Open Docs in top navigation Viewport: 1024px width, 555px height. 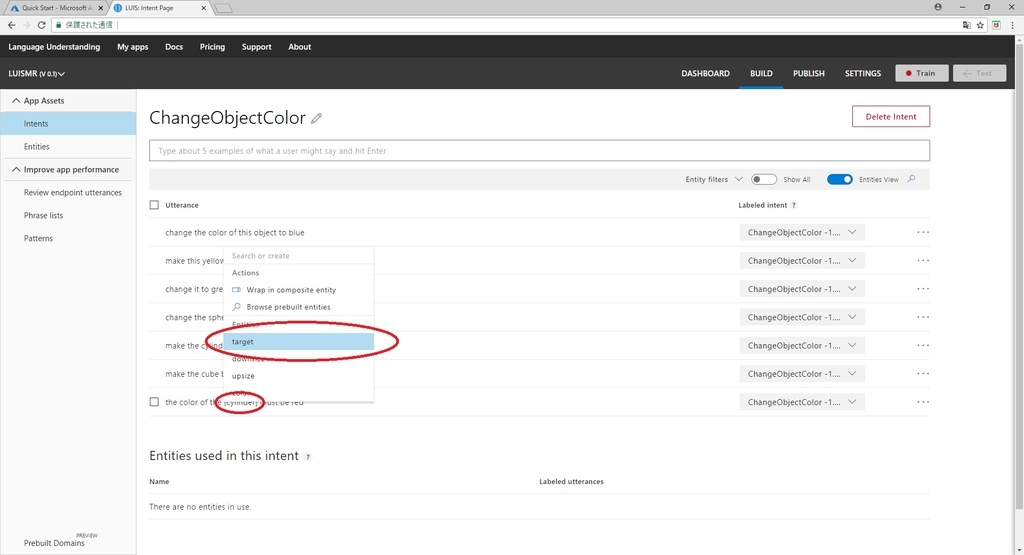pyautogui.click(x=174, y=47)
